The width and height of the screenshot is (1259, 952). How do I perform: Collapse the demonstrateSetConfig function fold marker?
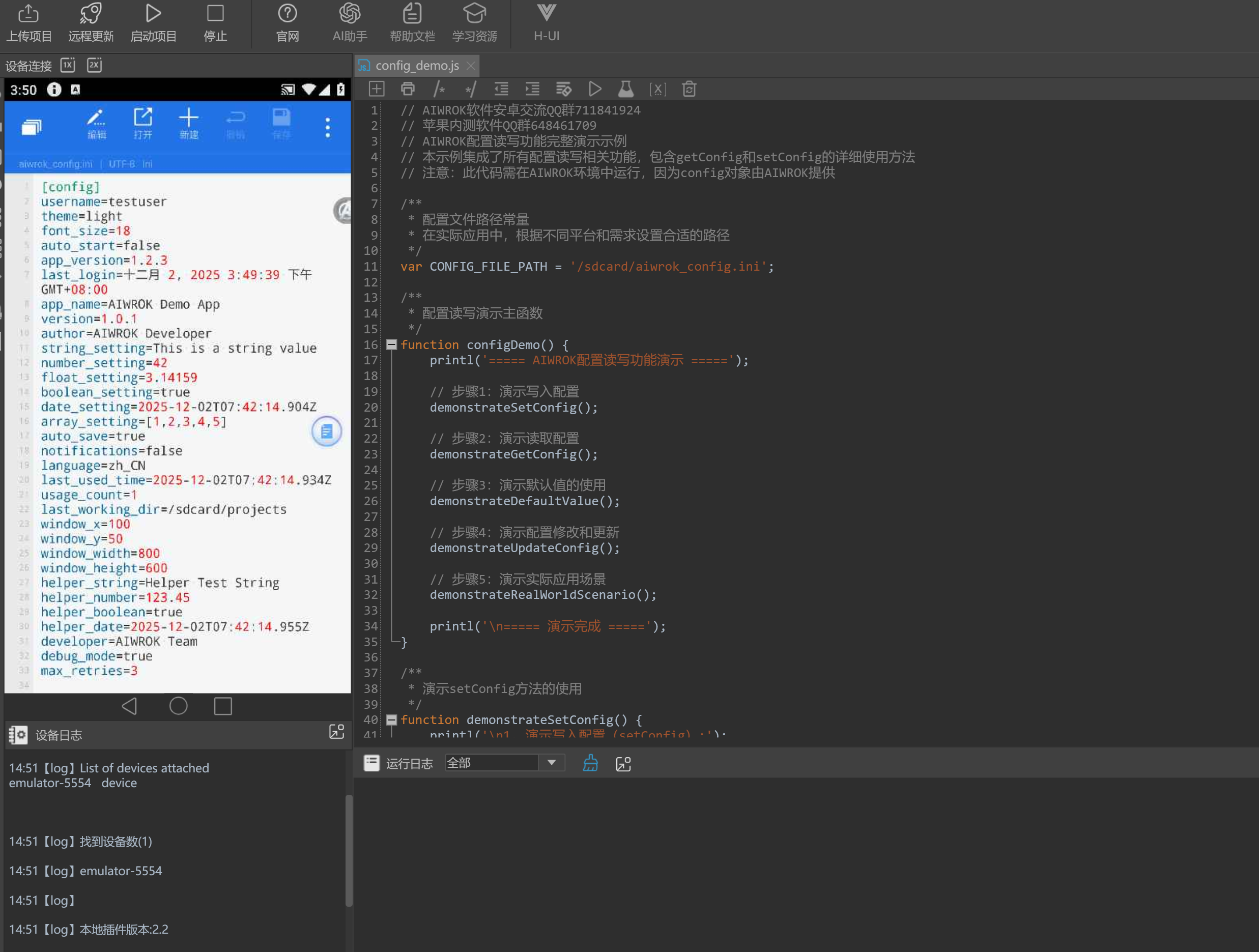point(391,719)
